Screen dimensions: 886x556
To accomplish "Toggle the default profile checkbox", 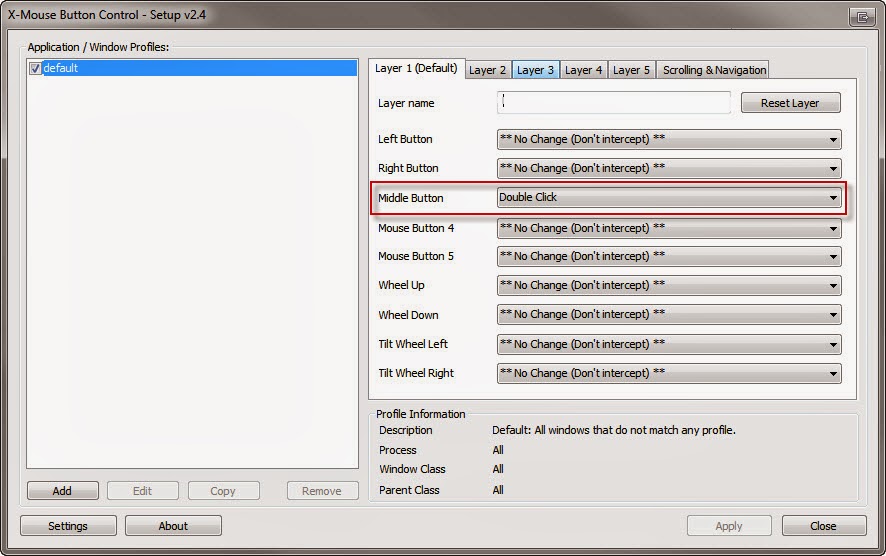I will 35,68.
